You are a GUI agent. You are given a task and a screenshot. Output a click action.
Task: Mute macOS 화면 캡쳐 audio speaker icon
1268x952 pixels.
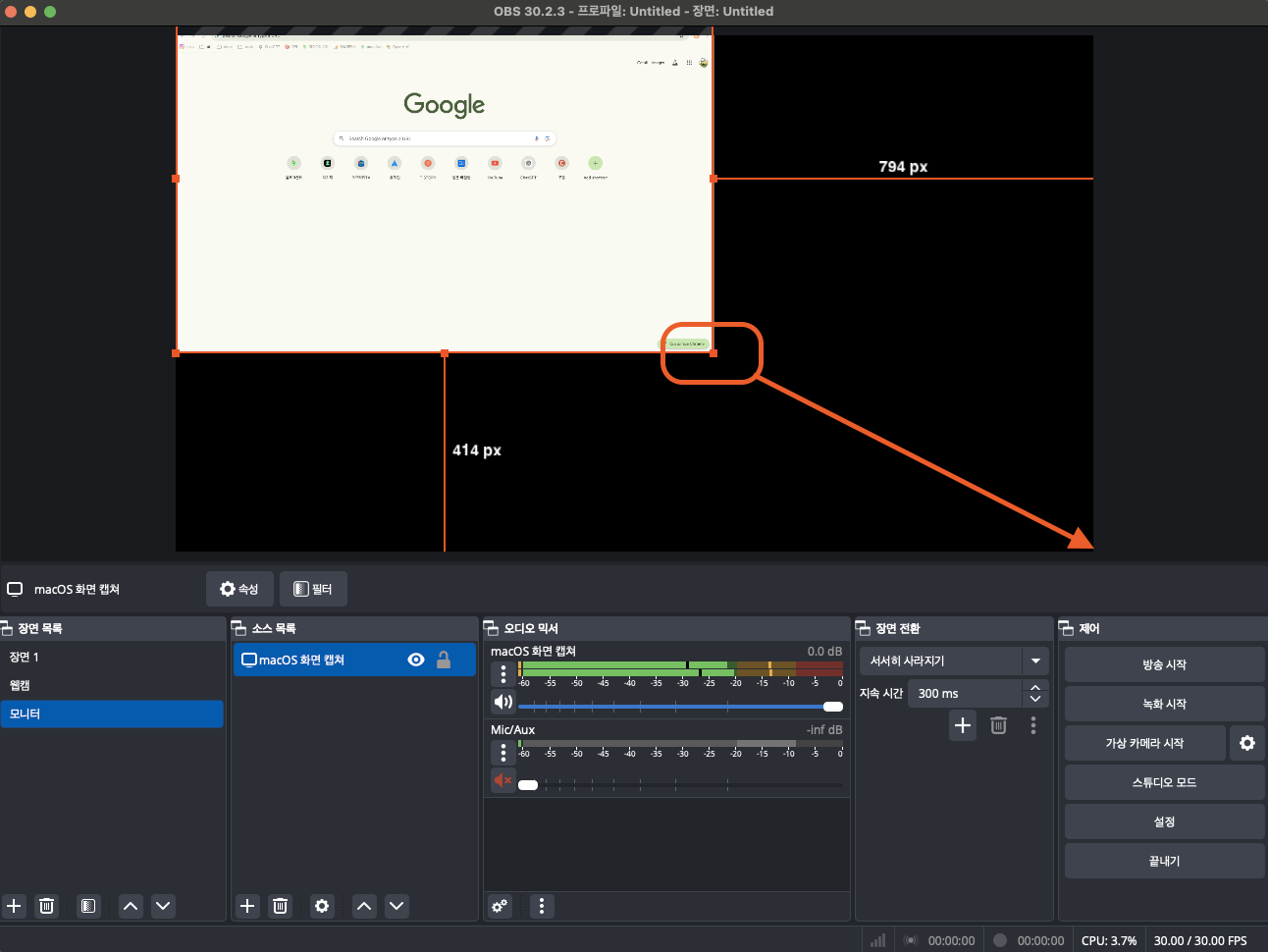tap(503, 702)
